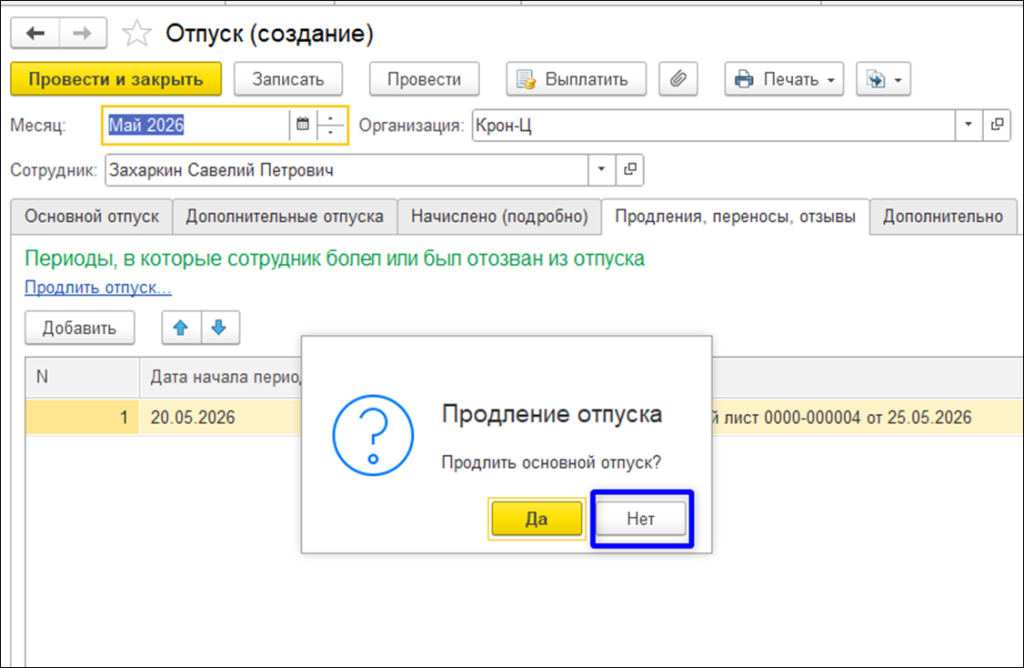Expand the Сотрудник dropdown list
Viewport: 1024px width, 668px height.
(x=601, y=170)
